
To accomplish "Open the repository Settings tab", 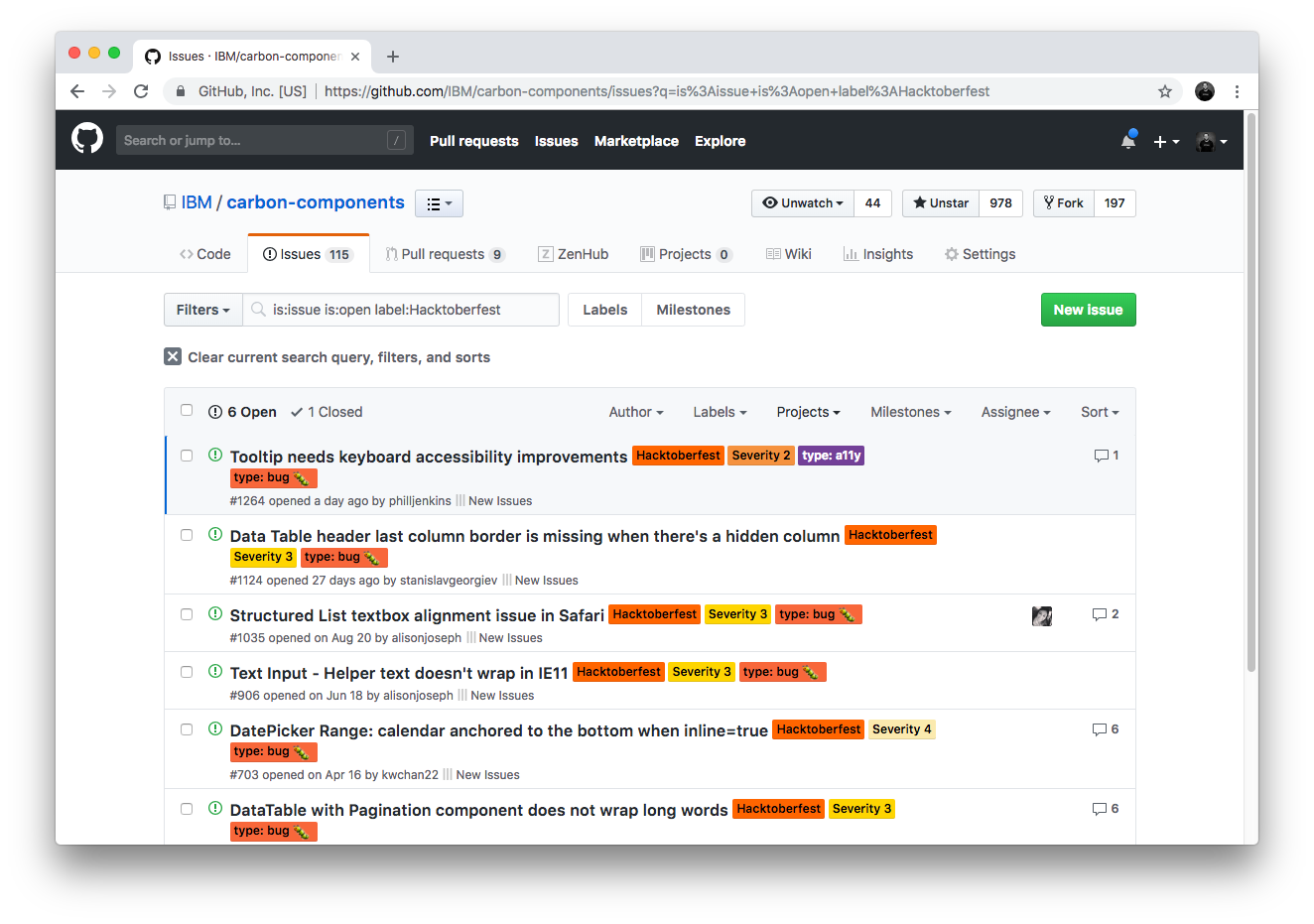I will click(x=980, y=254).
